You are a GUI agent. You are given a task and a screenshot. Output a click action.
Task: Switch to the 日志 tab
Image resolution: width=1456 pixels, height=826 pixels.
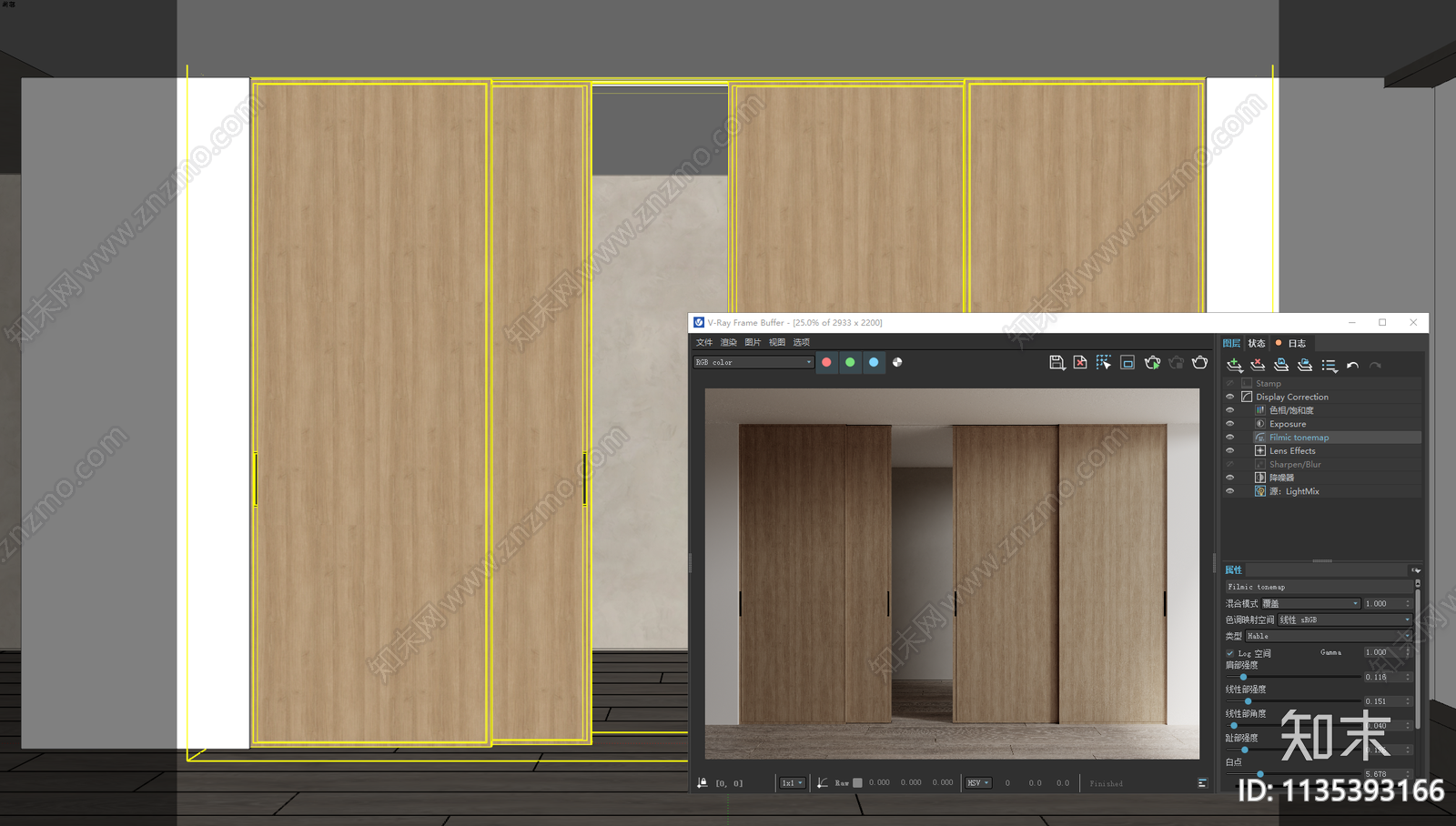coord(1292,343)
